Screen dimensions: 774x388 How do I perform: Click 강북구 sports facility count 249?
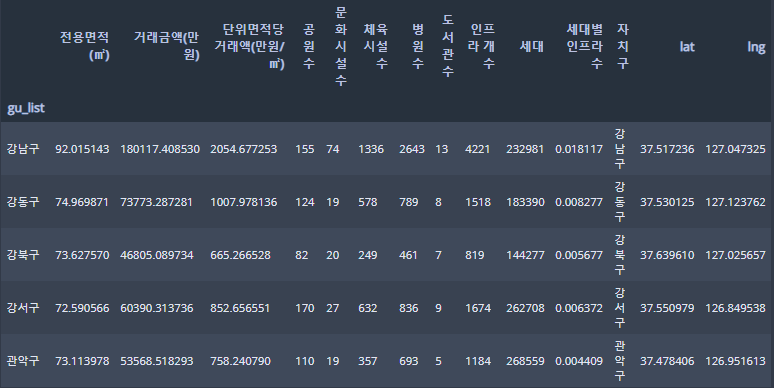coord(368,255)
